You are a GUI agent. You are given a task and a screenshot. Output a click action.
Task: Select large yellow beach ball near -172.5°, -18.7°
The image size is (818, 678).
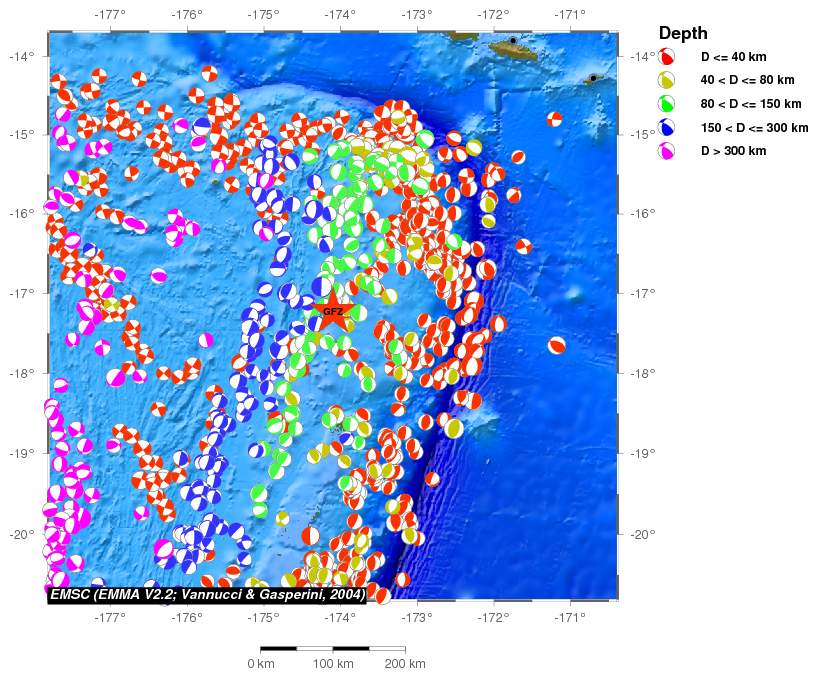click(454, 428)
